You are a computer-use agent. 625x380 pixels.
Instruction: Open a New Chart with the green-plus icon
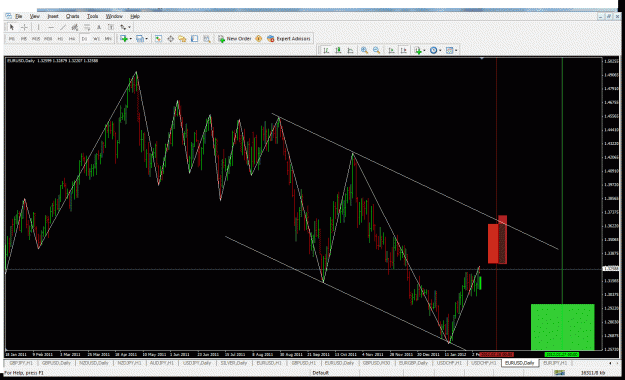tap(124, 39)
